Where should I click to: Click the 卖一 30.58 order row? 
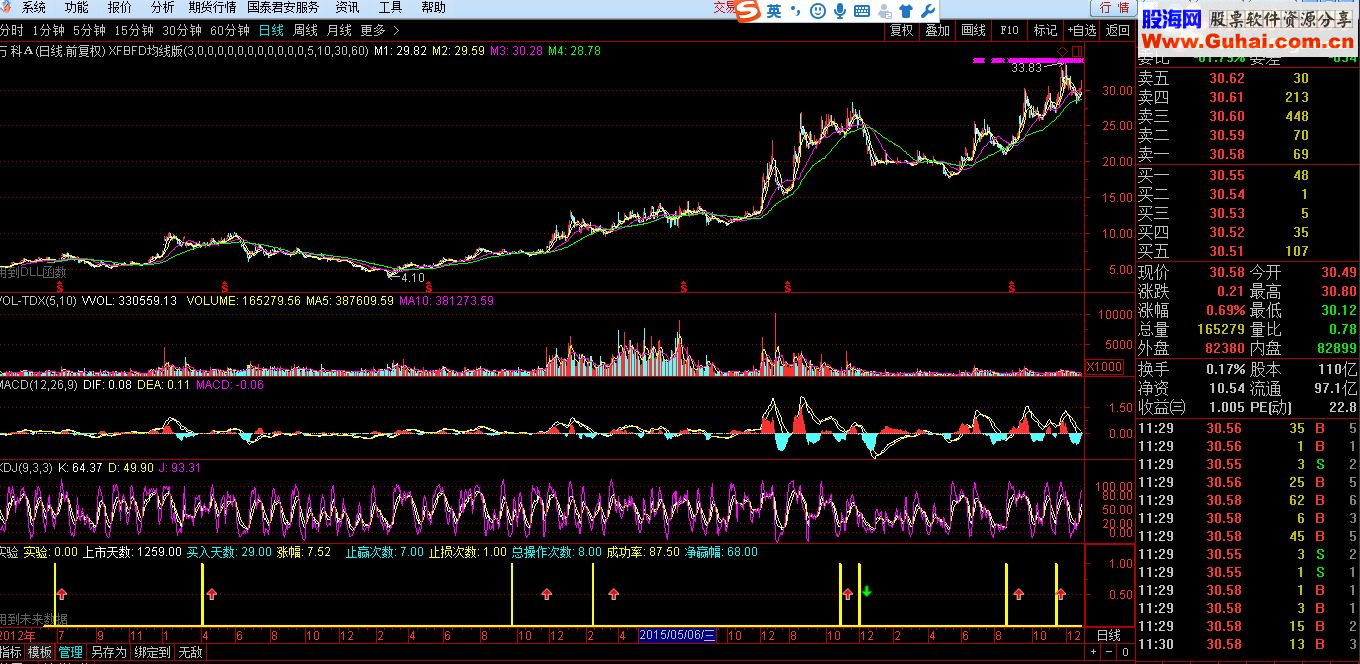tap(1247, 155)
